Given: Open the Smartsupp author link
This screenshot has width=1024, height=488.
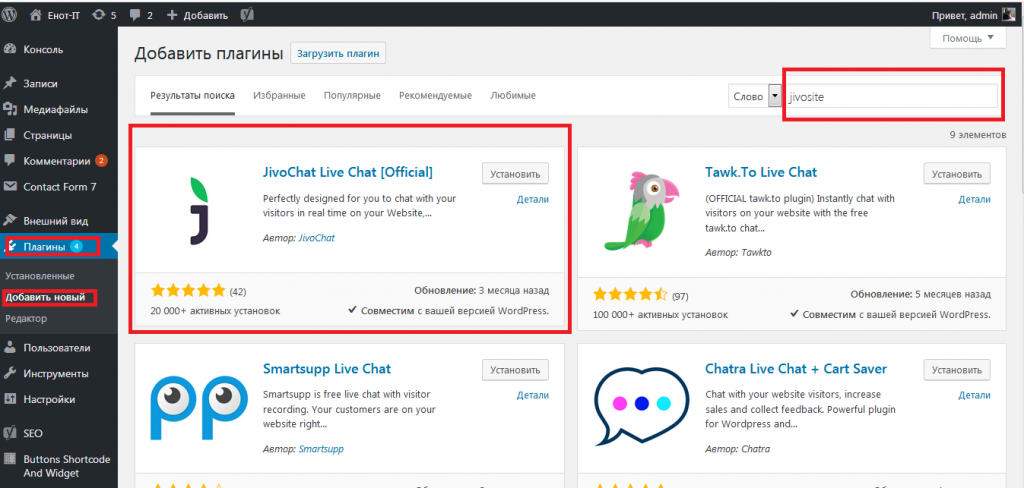Looking at the screenshot, I should [321, 449].
